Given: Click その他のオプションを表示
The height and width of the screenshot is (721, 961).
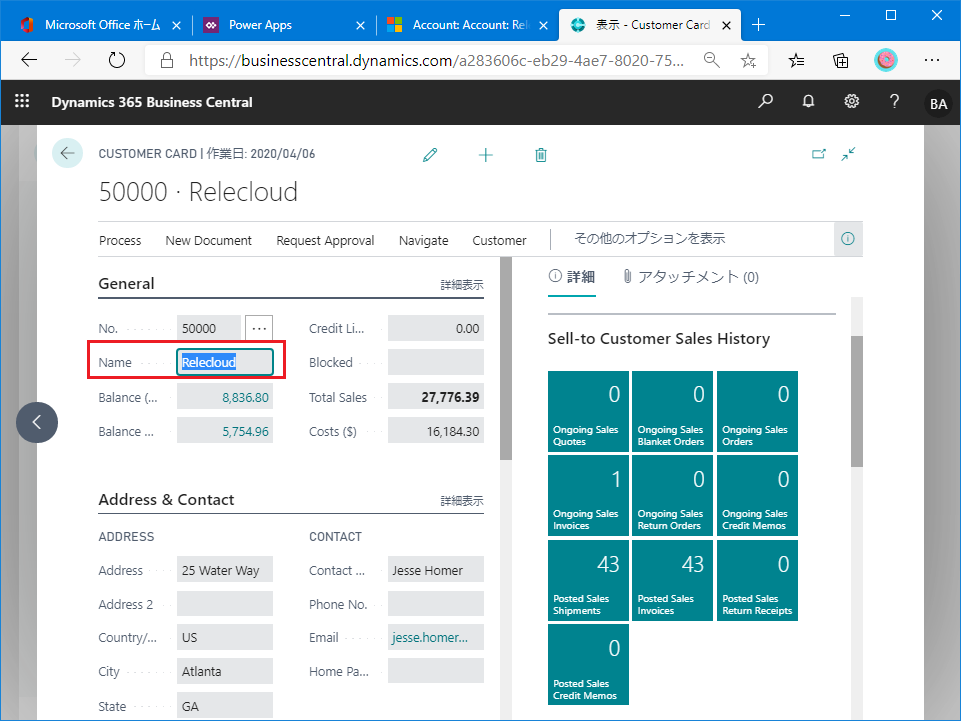Looking at the screenshot, I should (650, 238).
